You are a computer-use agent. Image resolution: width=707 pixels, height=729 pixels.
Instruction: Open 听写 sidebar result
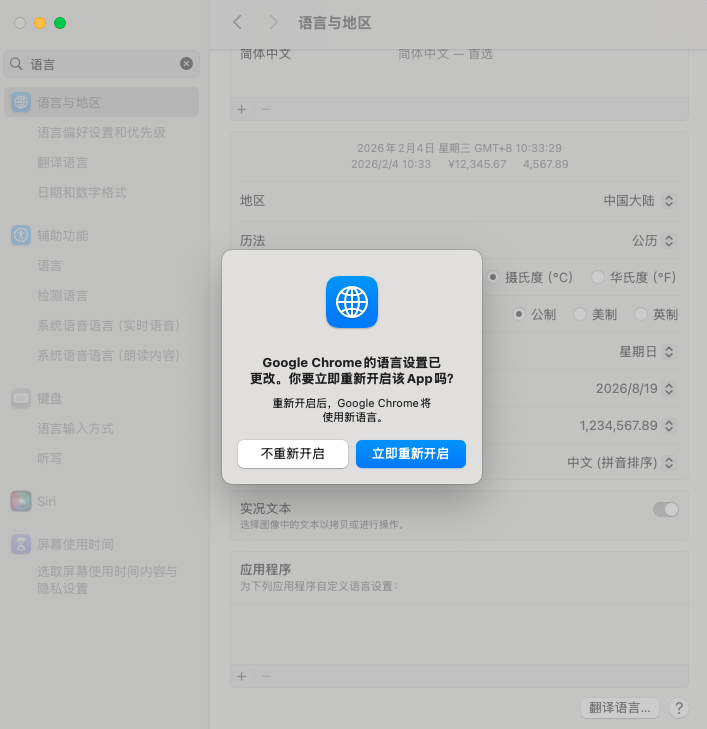coord(50,458)
